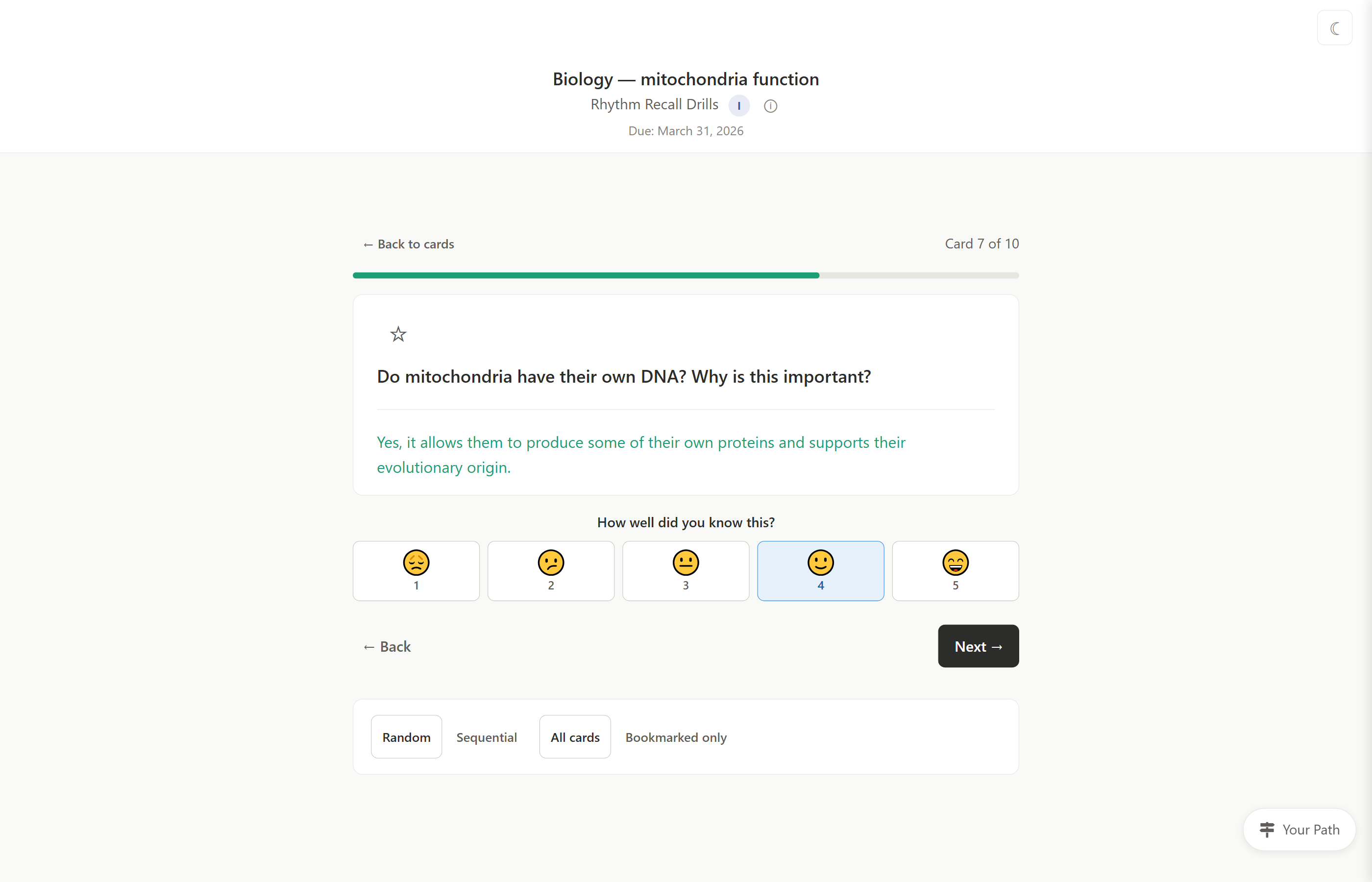
Task: Go to the Next card
Action: click(x=978, y=647)
